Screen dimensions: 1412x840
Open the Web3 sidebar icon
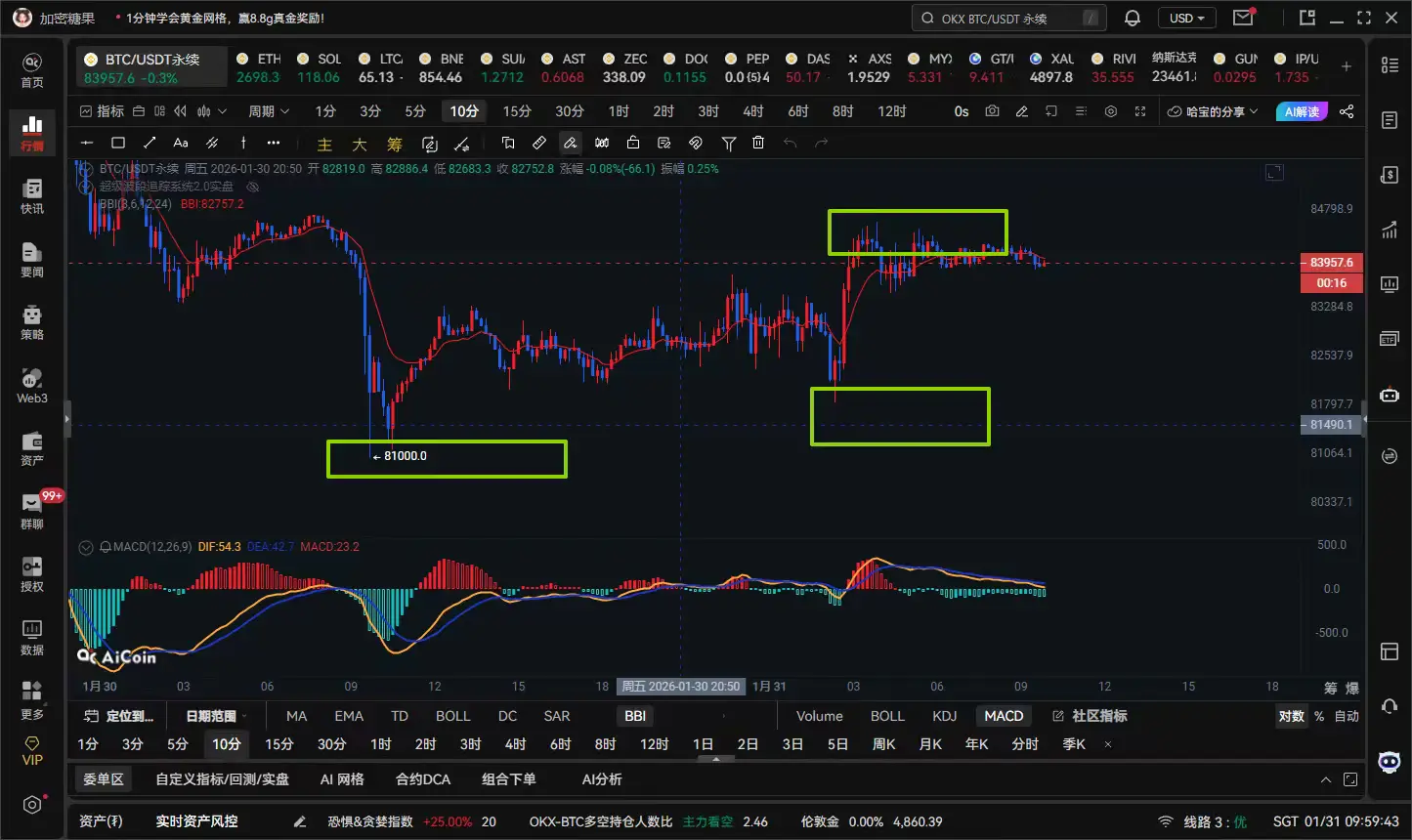tap(32, 385)
